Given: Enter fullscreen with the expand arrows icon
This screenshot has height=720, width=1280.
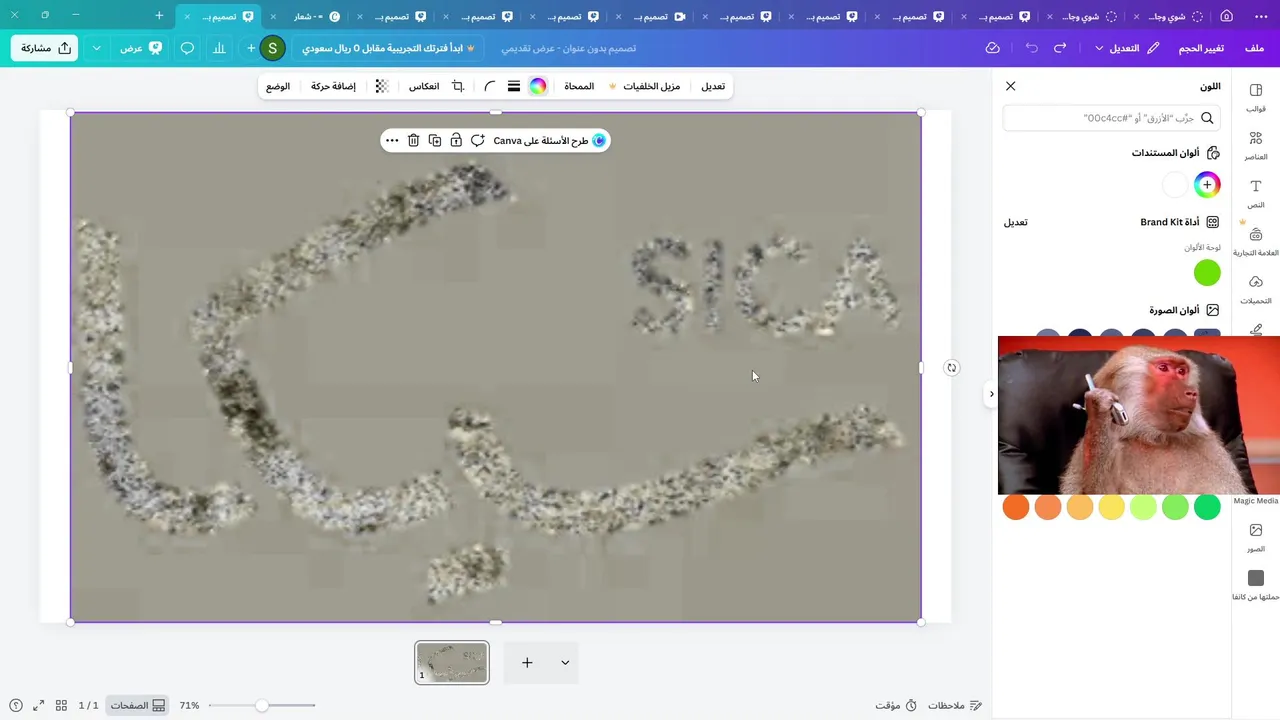Looking at the screenshot, I should [38, 705].
